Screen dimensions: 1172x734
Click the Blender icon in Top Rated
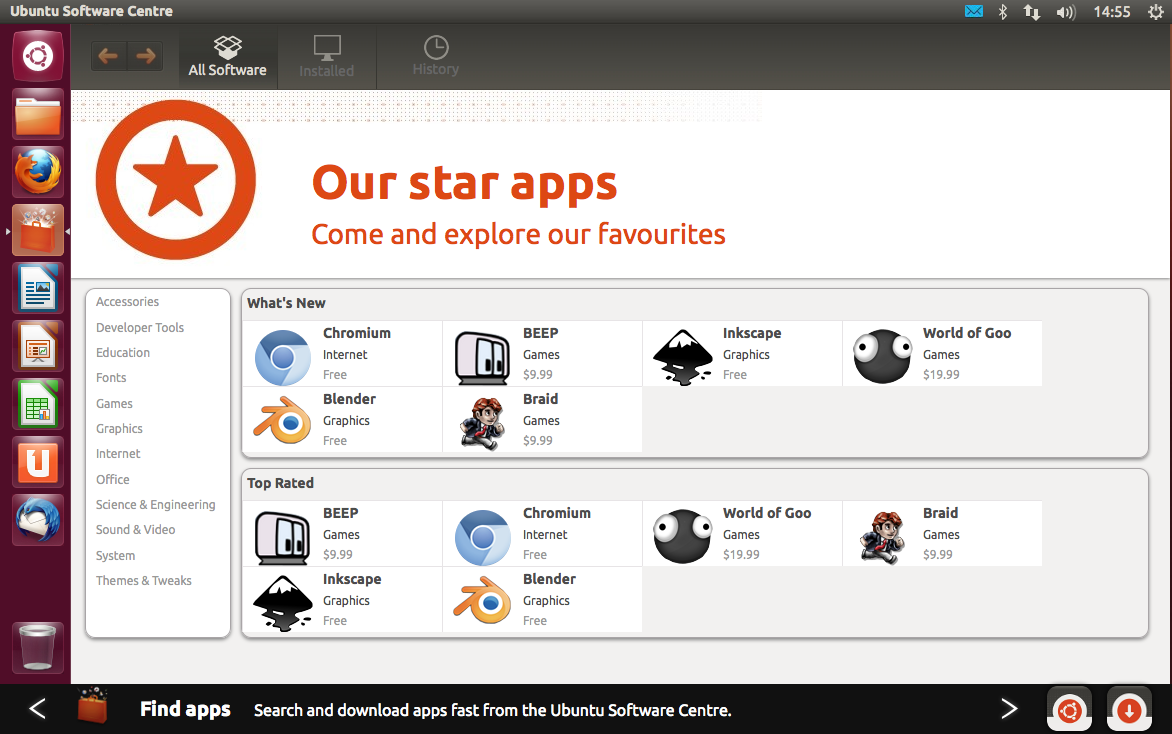click(x=482, y=601)
